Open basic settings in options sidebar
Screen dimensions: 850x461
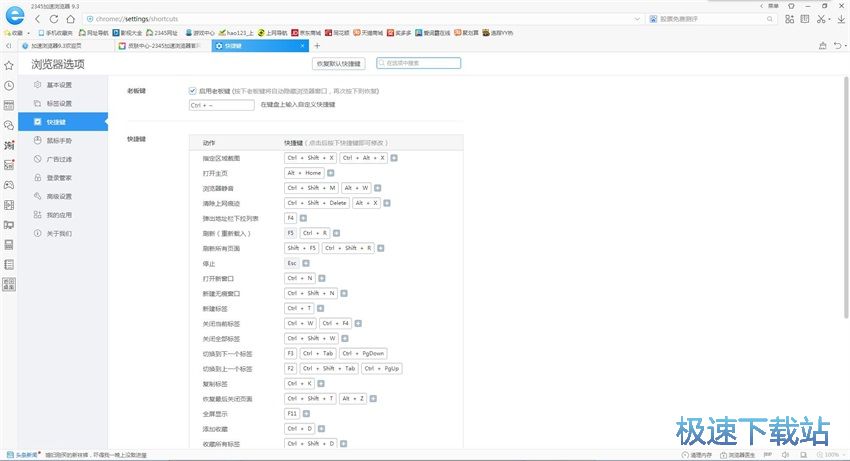[63, 85]
